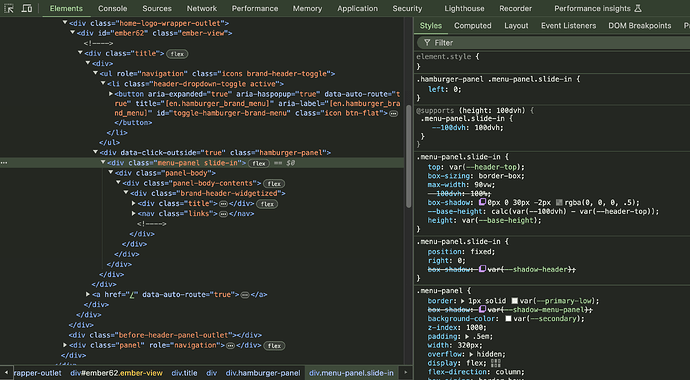Click the rgba(0, 0, 0, .5) color swatch
Screen dimensions: 690x380
coord(559,203)
